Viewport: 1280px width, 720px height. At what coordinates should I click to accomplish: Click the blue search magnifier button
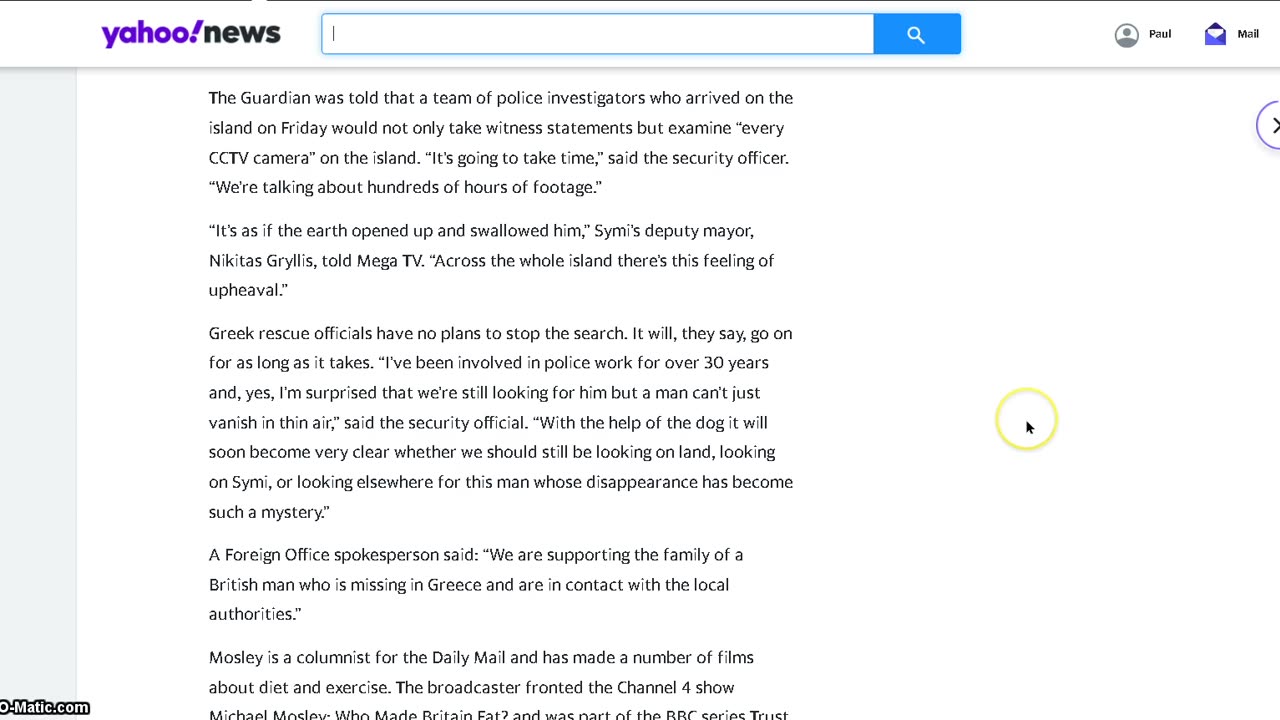click(x=917, y=34)
